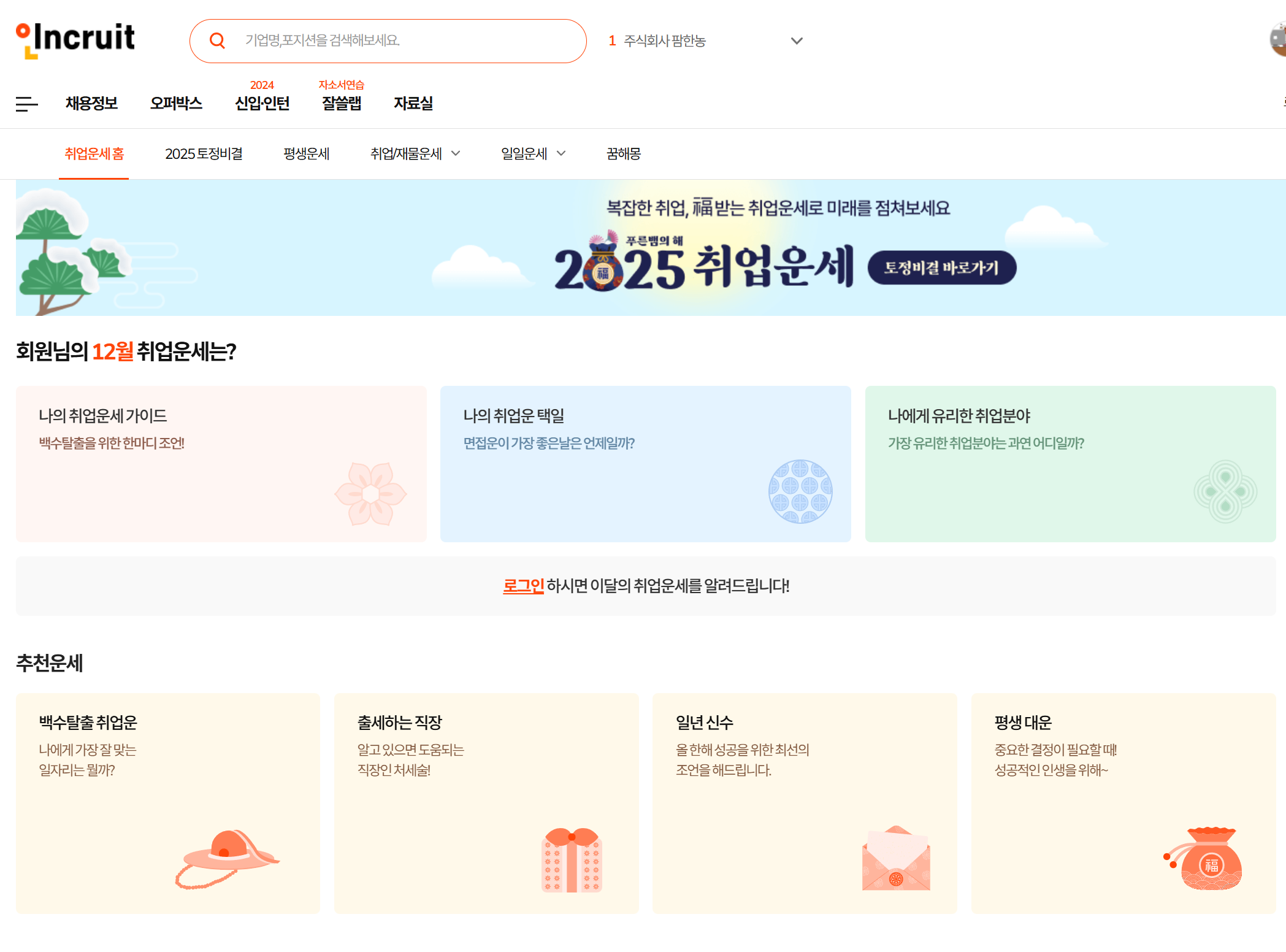The height and width of the screenshot is (952, 1286).
Task: Click inside the job search input field
Action: 399,40
